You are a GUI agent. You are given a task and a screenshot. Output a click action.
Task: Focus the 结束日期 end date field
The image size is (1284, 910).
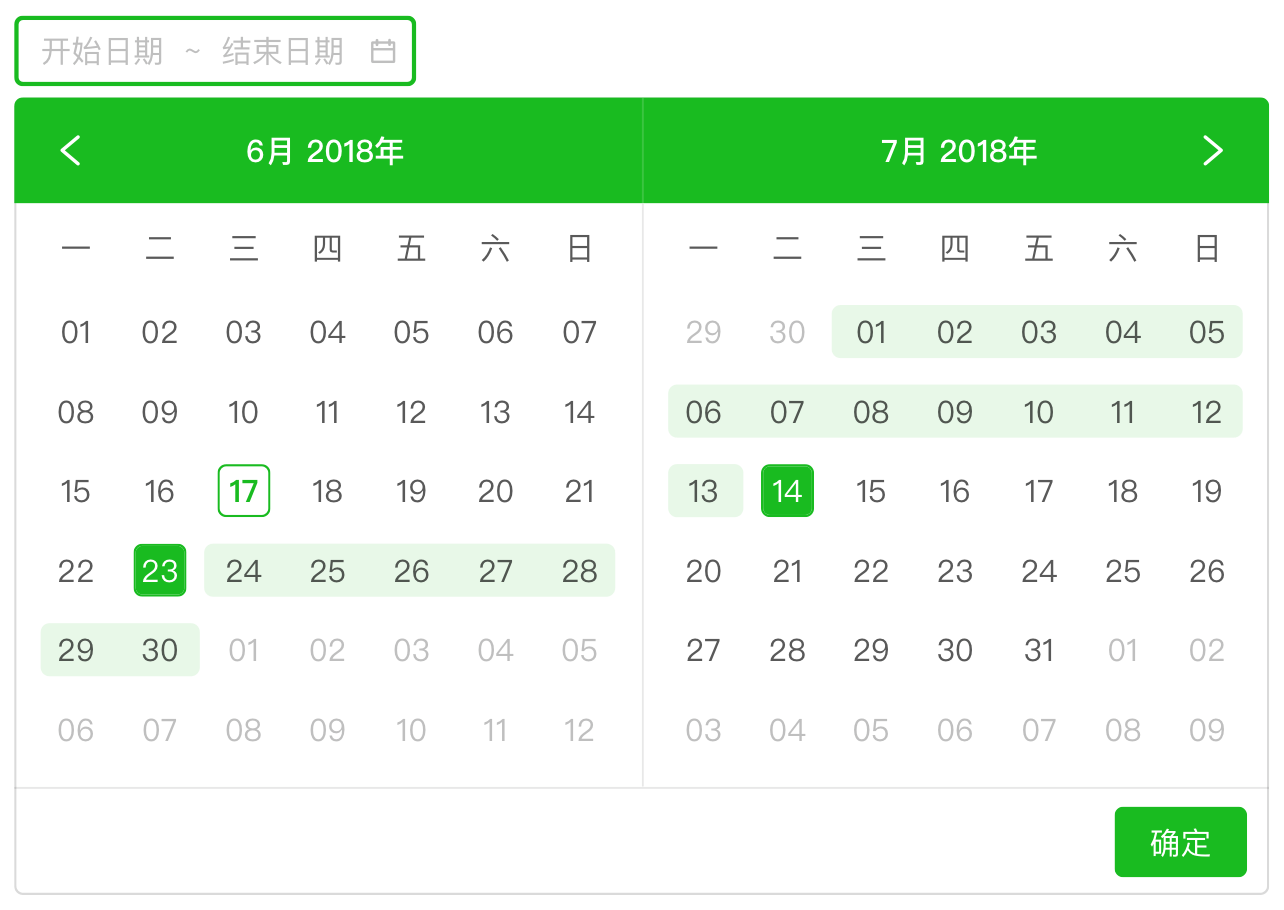click(283, 51)
